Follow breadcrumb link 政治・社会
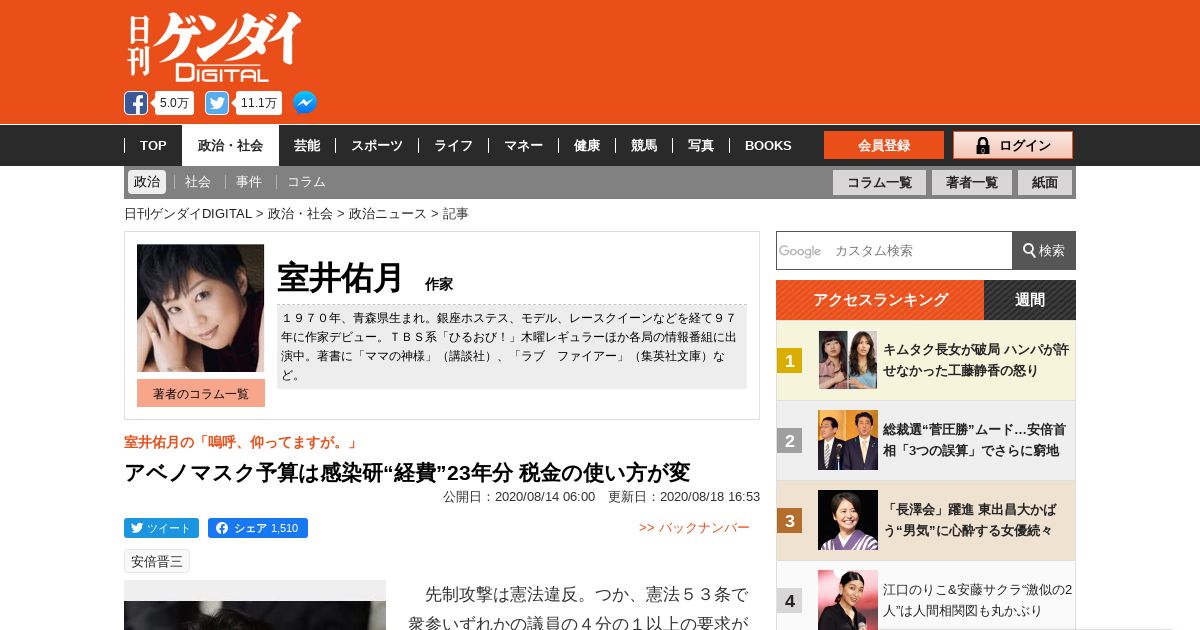Viewport: 1200px width, 630px height. tap(300, 214)
